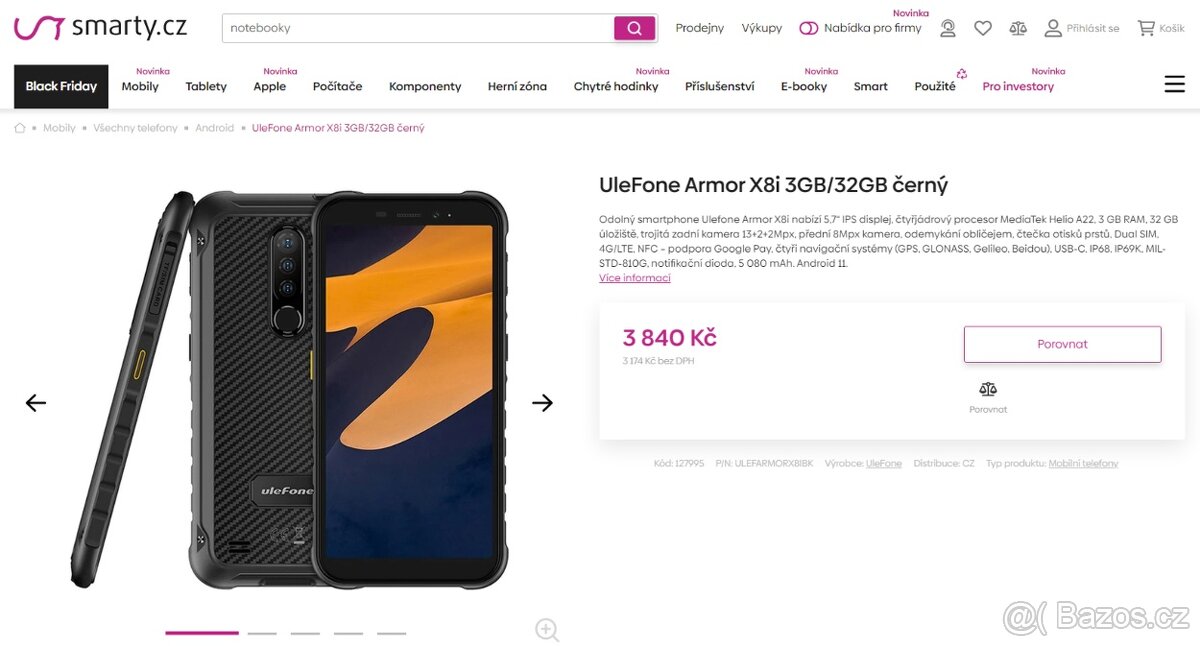This screenshot has height=646, width=1200.
Task: Click the smarty.cz logo
Action: tap(98, 27)
